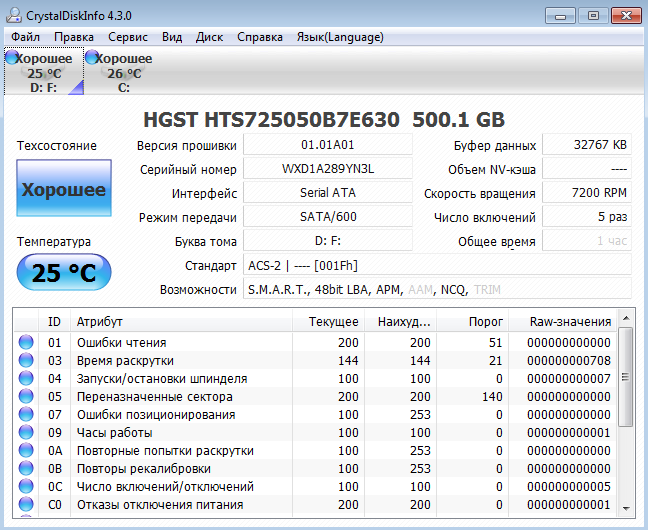Click raw value 000000000005
The height and width of the screenshot is (530, 648).
click(x=569, y=486)
